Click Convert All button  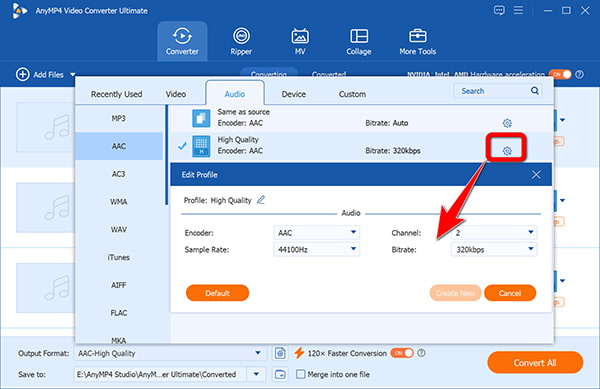point(535,362)
